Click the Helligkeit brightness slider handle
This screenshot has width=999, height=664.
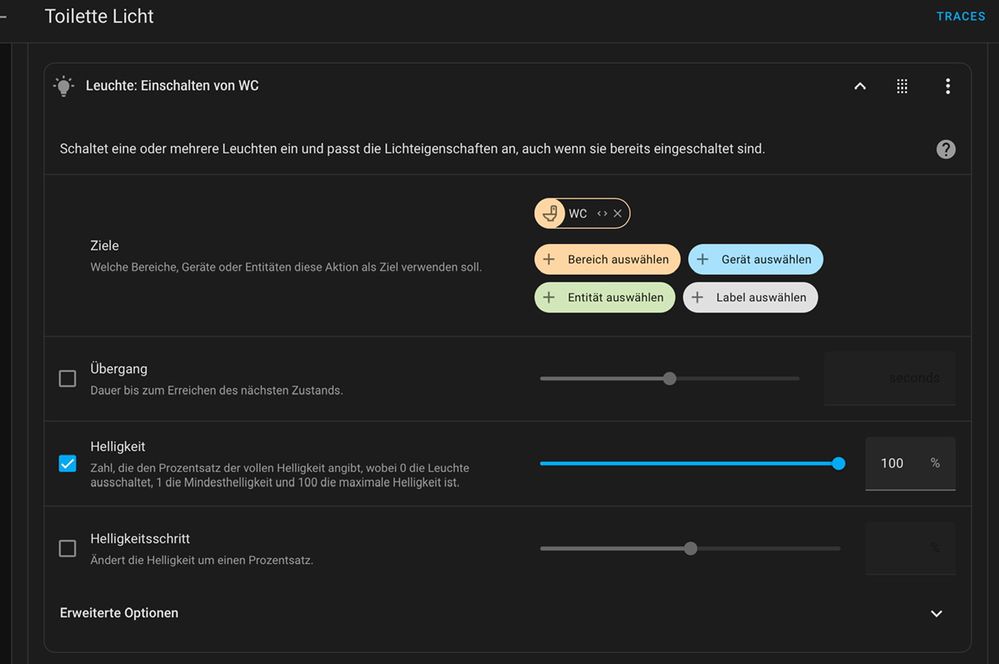(838, 464)
